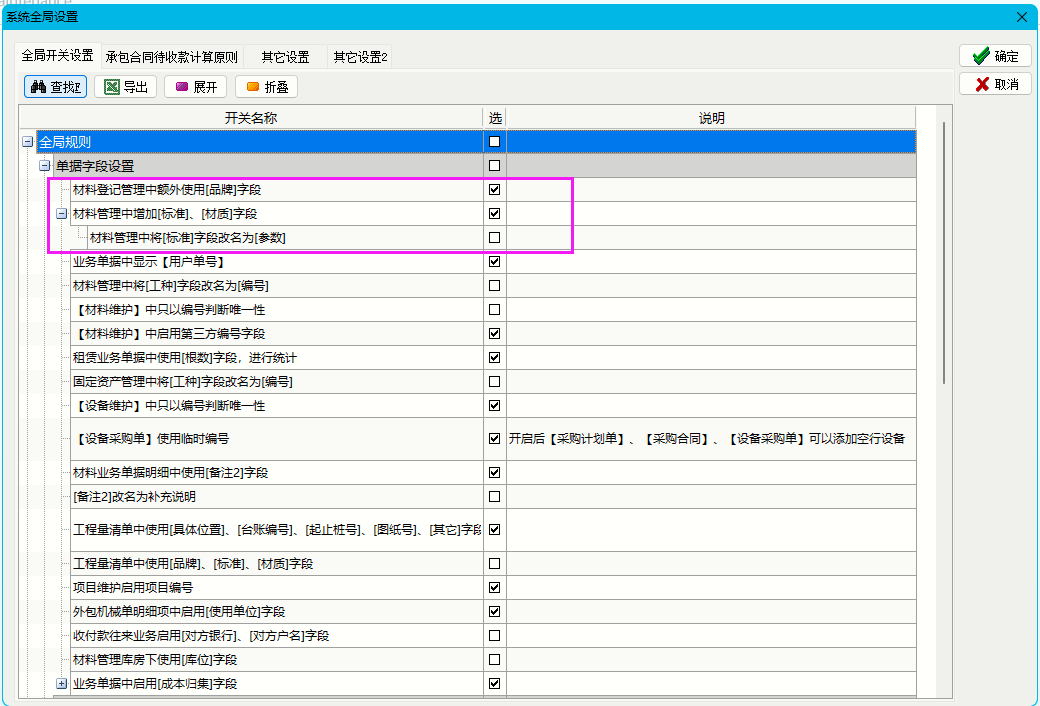The height and width of the screenshot is (706, 1040).
Task: Check the [备注2]改名为补充说明 box
Action: click(x=494, y=497)
